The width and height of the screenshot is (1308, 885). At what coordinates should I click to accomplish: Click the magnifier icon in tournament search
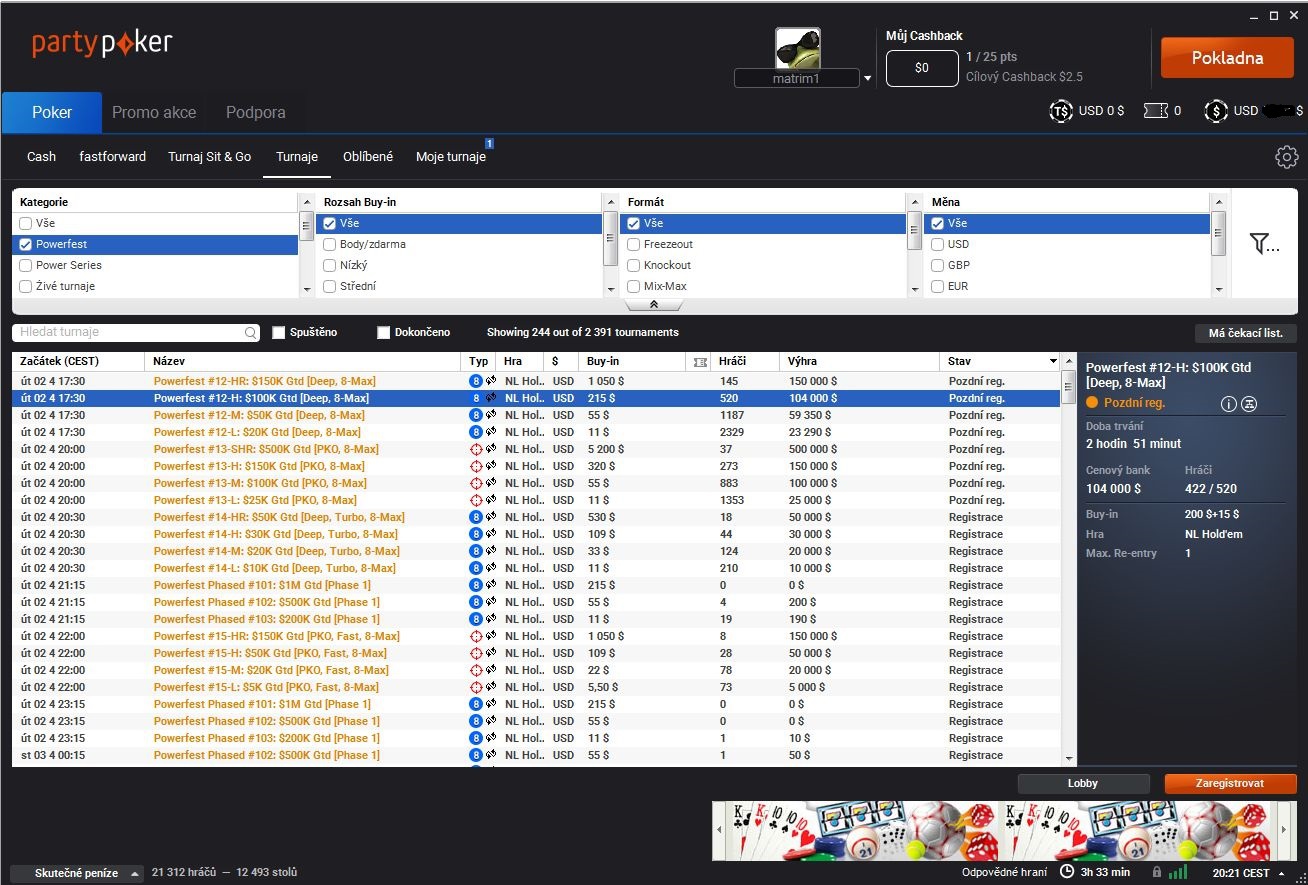coord(250,333)
